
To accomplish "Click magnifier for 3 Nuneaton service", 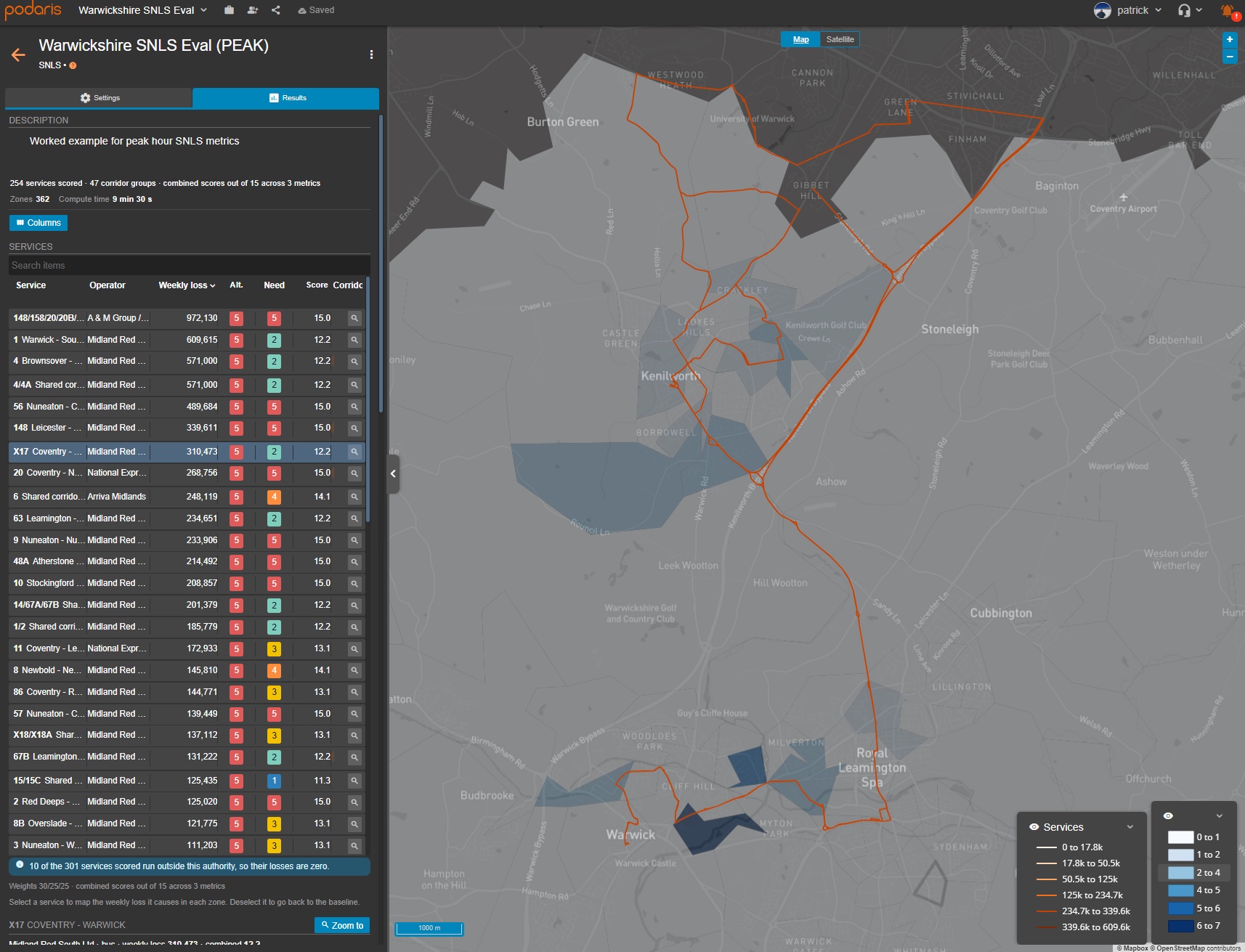I will coord(354,845).
